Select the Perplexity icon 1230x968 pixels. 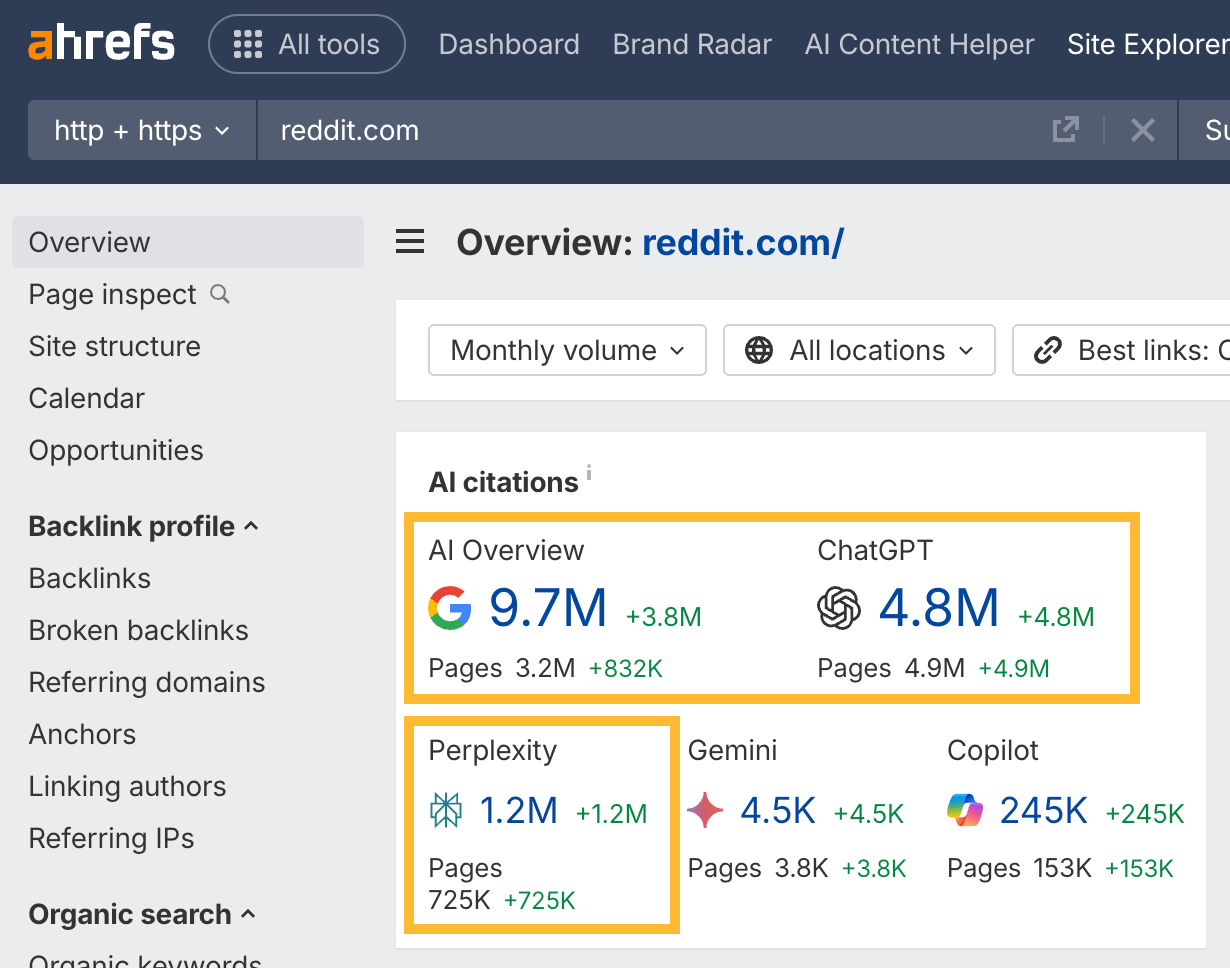coord(446,810)
